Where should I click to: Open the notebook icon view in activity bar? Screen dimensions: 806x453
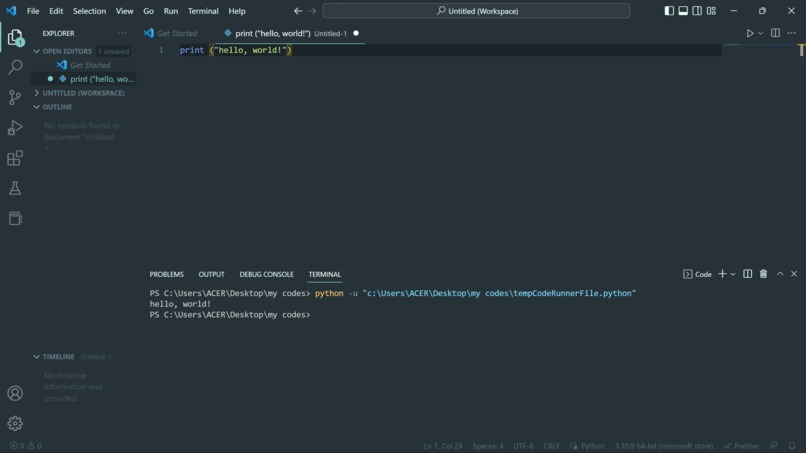[15, 218]
